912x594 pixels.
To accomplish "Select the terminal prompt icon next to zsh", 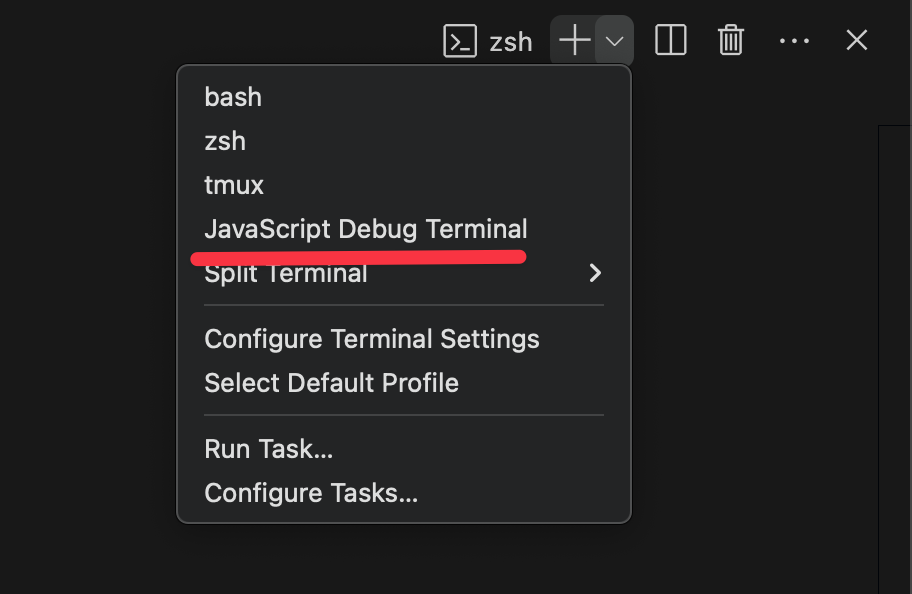I will (x=461, y=41).
